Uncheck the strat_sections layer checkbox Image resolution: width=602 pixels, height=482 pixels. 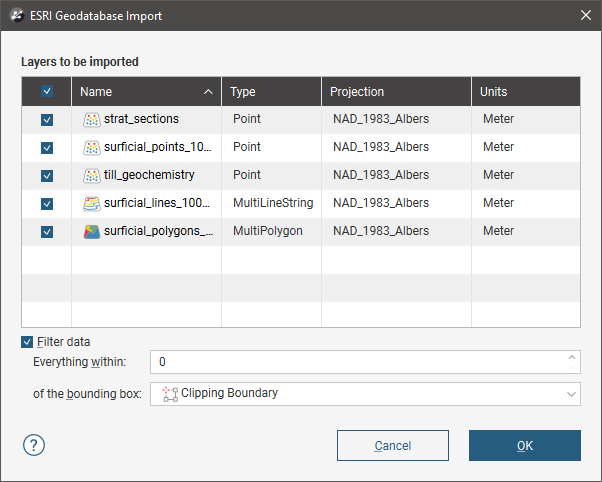tap(47, 119)
